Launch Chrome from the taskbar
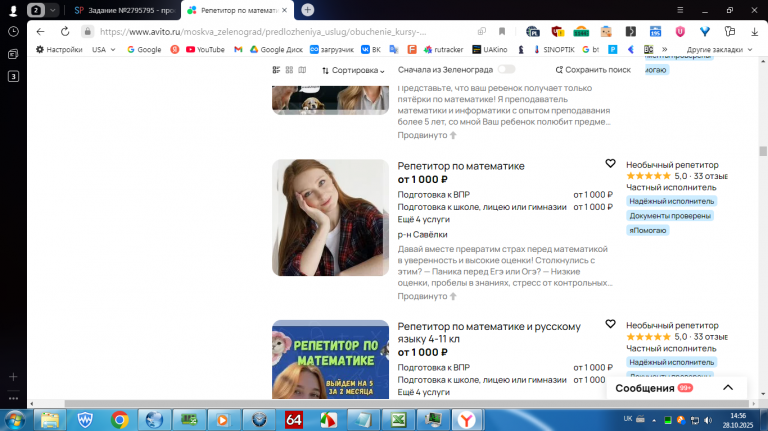768x431 pixels. pyautogui.click(x=120, y=420)
